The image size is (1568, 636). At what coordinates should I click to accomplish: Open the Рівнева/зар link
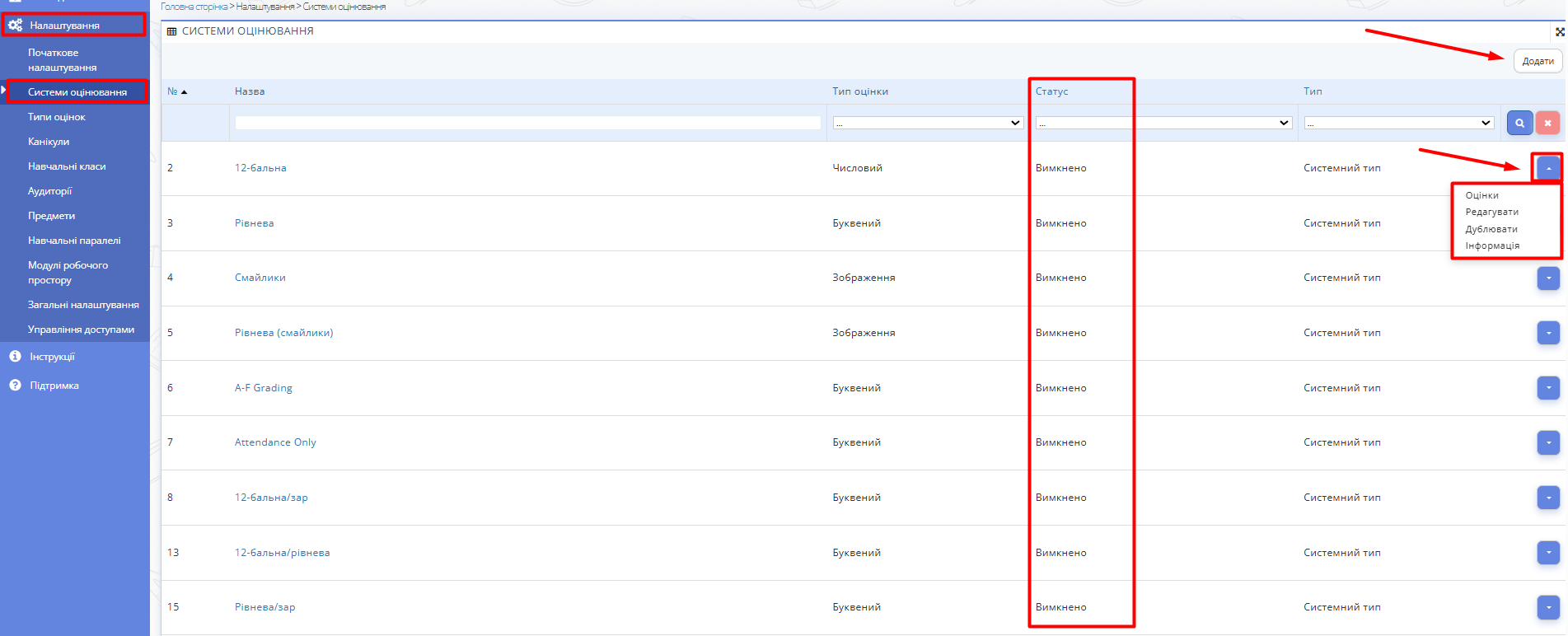point(264,607)
